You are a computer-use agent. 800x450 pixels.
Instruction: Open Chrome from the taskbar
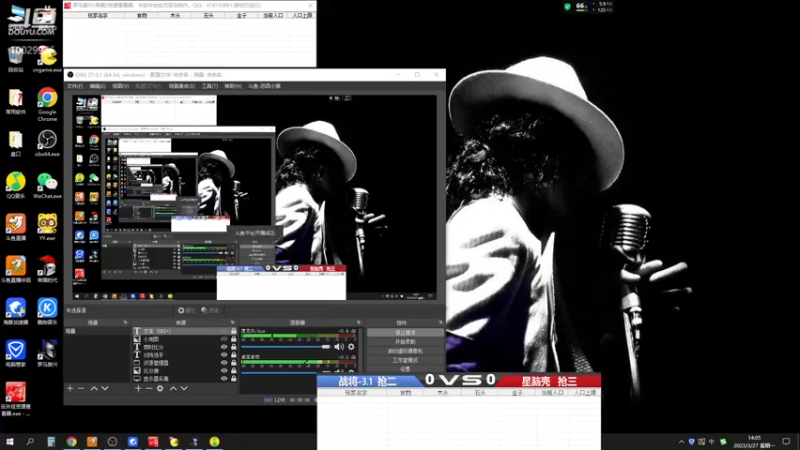point(71,441)
